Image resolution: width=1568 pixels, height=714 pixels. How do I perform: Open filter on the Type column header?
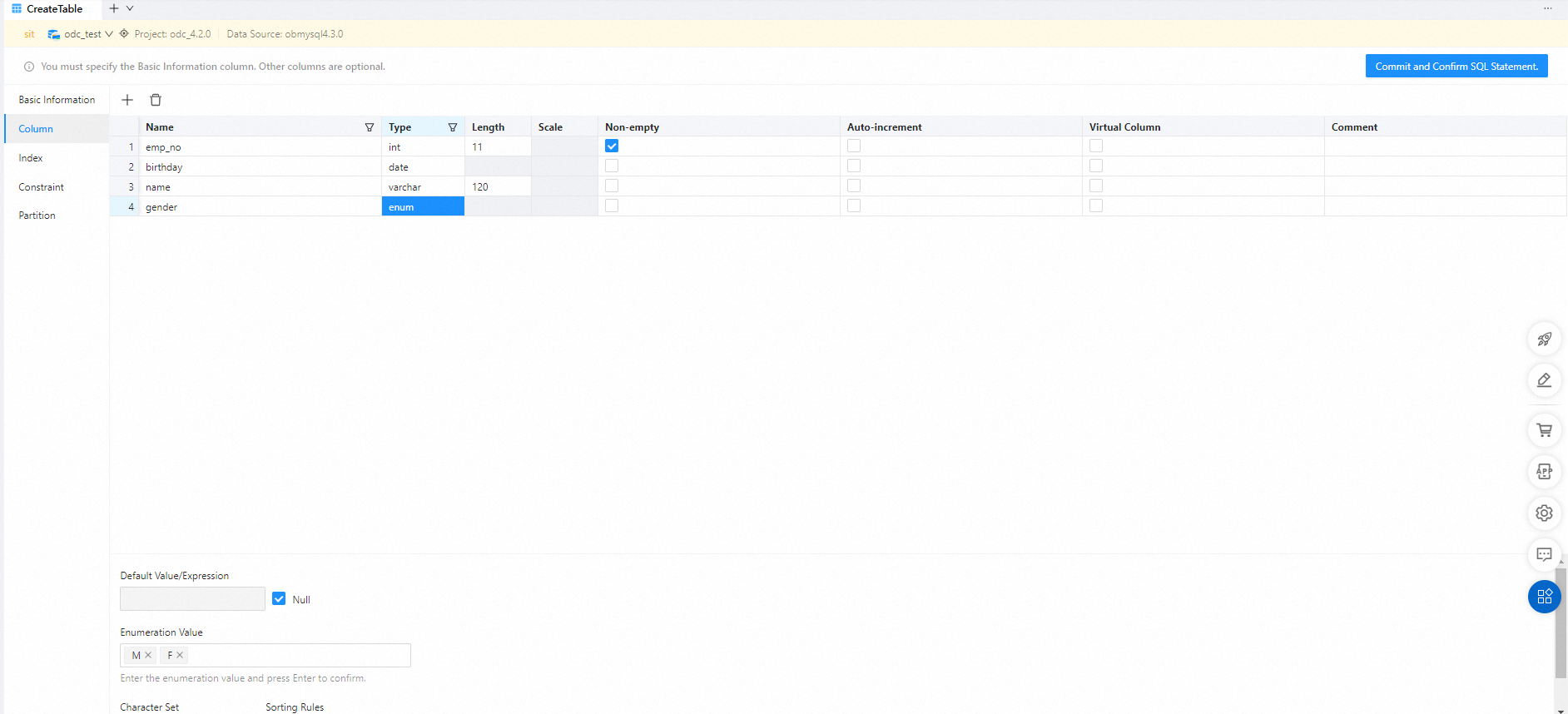coord(453,127)
